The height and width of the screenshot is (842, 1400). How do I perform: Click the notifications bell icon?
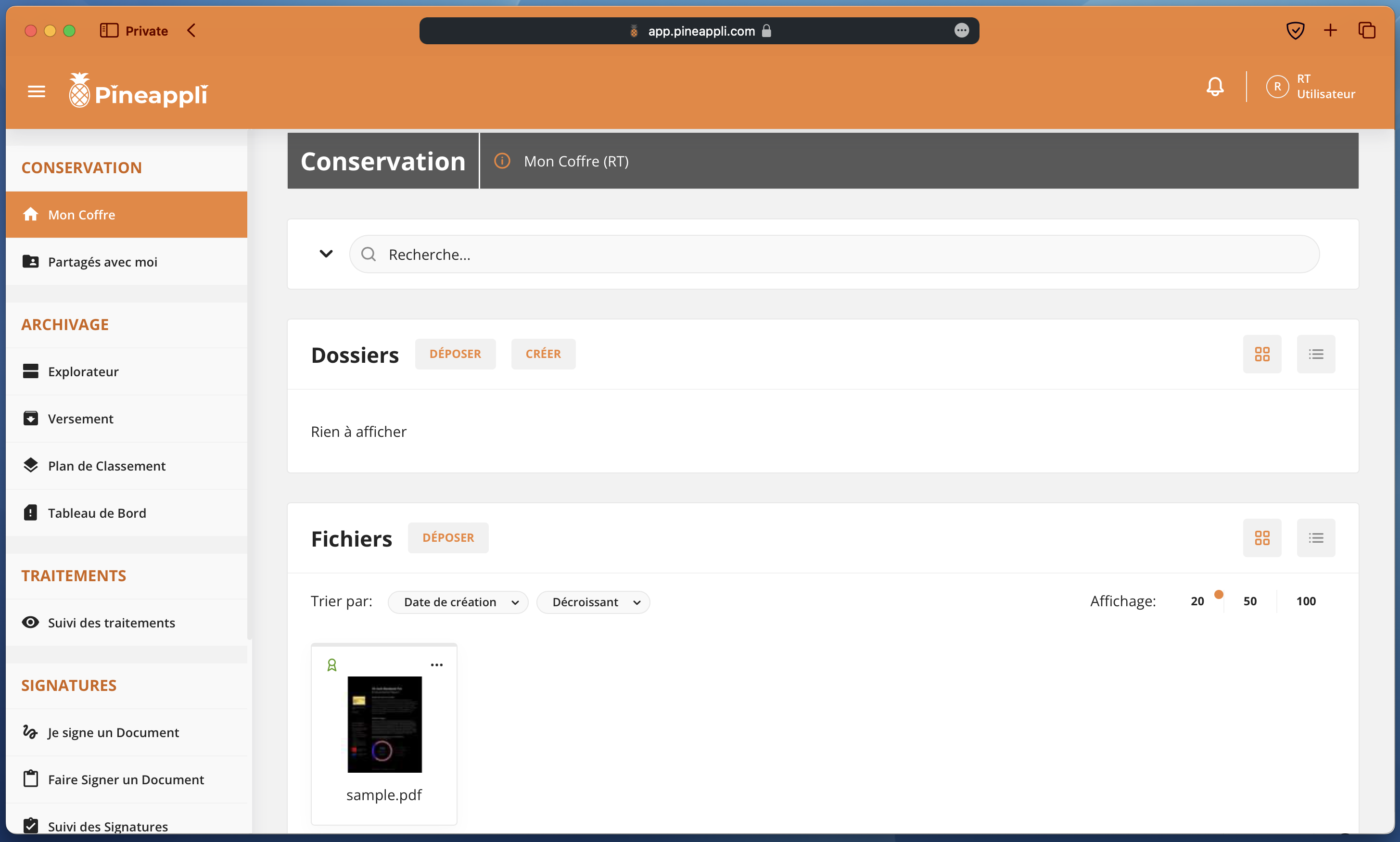coord(1214,87)
